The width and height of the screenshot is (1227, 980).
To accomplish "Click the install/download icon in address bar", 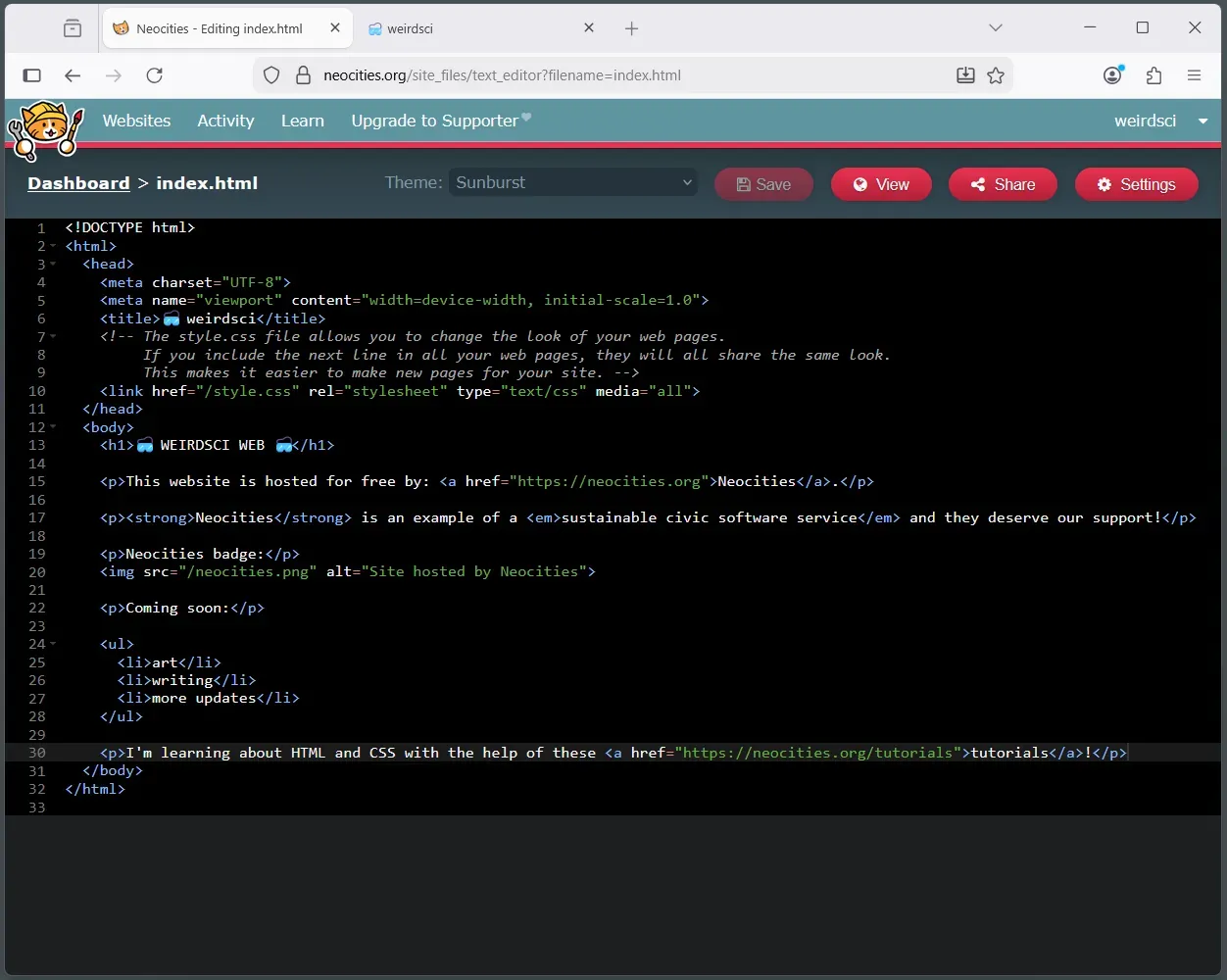I will (x=965, y=75).
